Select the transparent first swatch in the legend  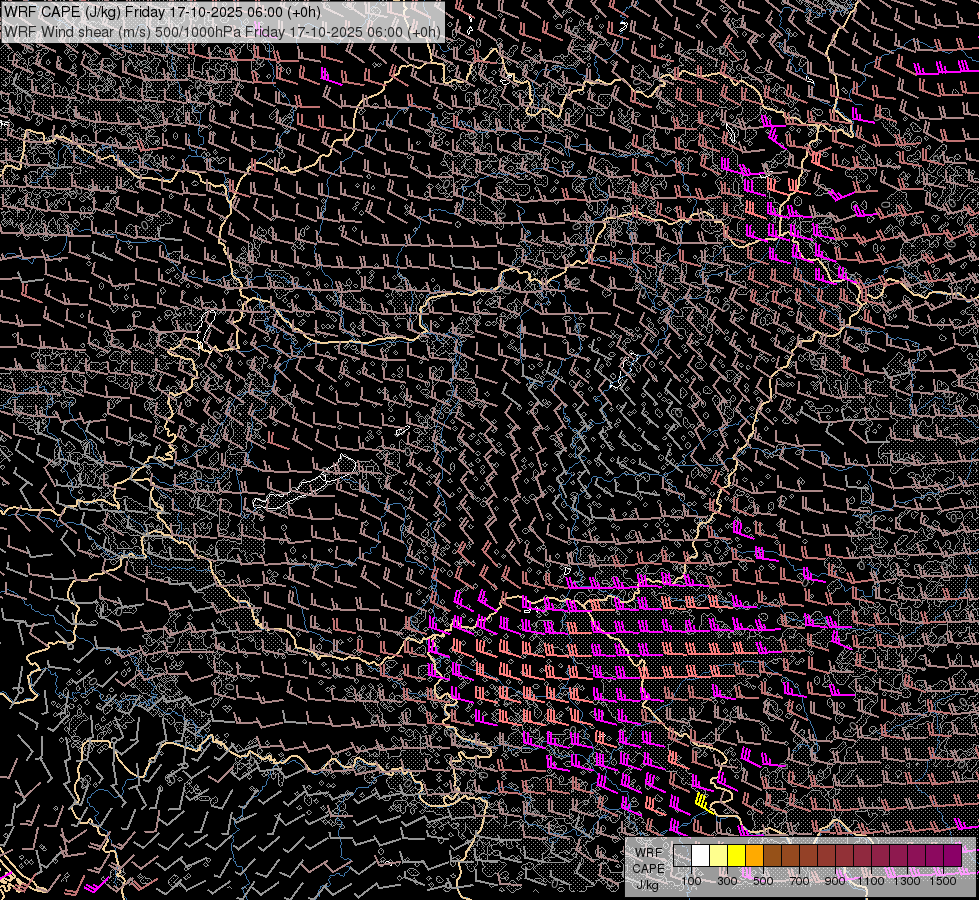[682, 855]
